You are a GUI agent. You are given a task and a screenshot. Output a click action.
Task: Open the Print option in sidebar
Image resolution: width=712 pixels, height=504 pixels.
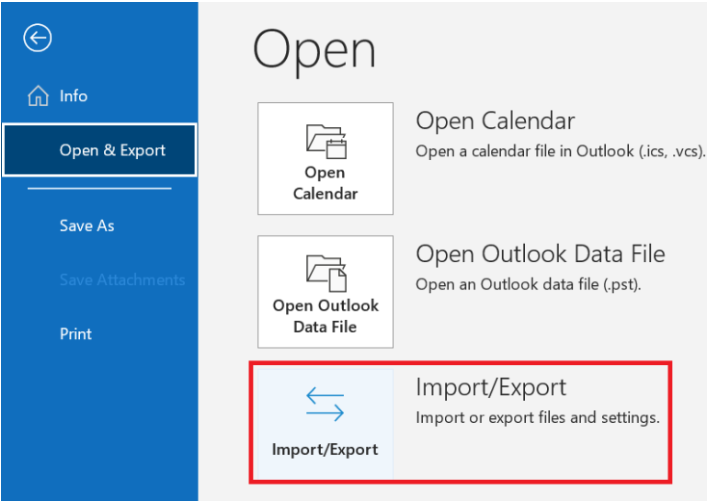[76, 334]
